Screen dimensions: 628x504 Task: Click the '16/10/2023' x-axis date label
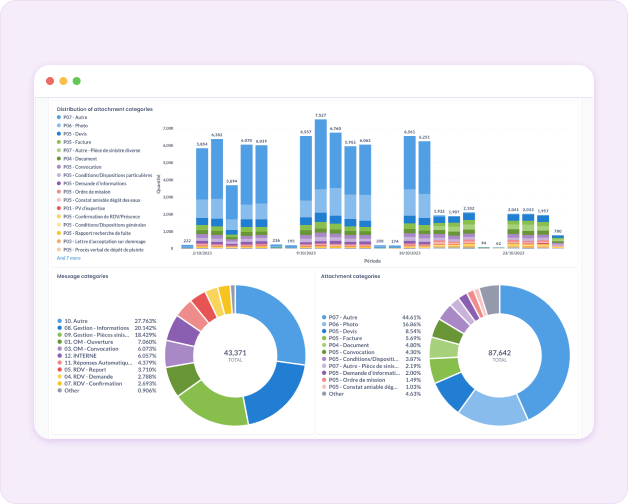coord(409,253)
